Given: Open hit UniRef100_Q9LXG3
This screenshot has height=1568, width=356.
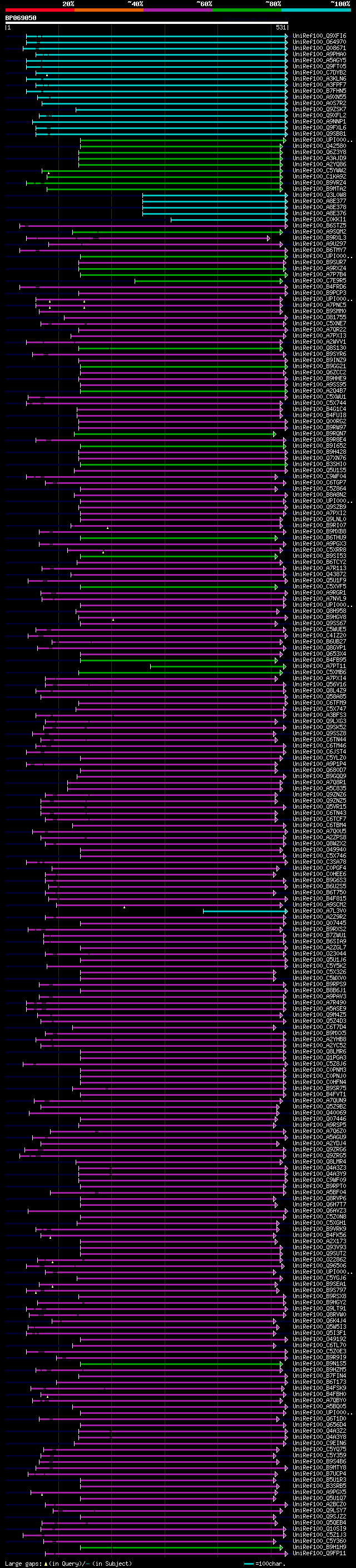Looking at the screenshot, I should (319, 721).
